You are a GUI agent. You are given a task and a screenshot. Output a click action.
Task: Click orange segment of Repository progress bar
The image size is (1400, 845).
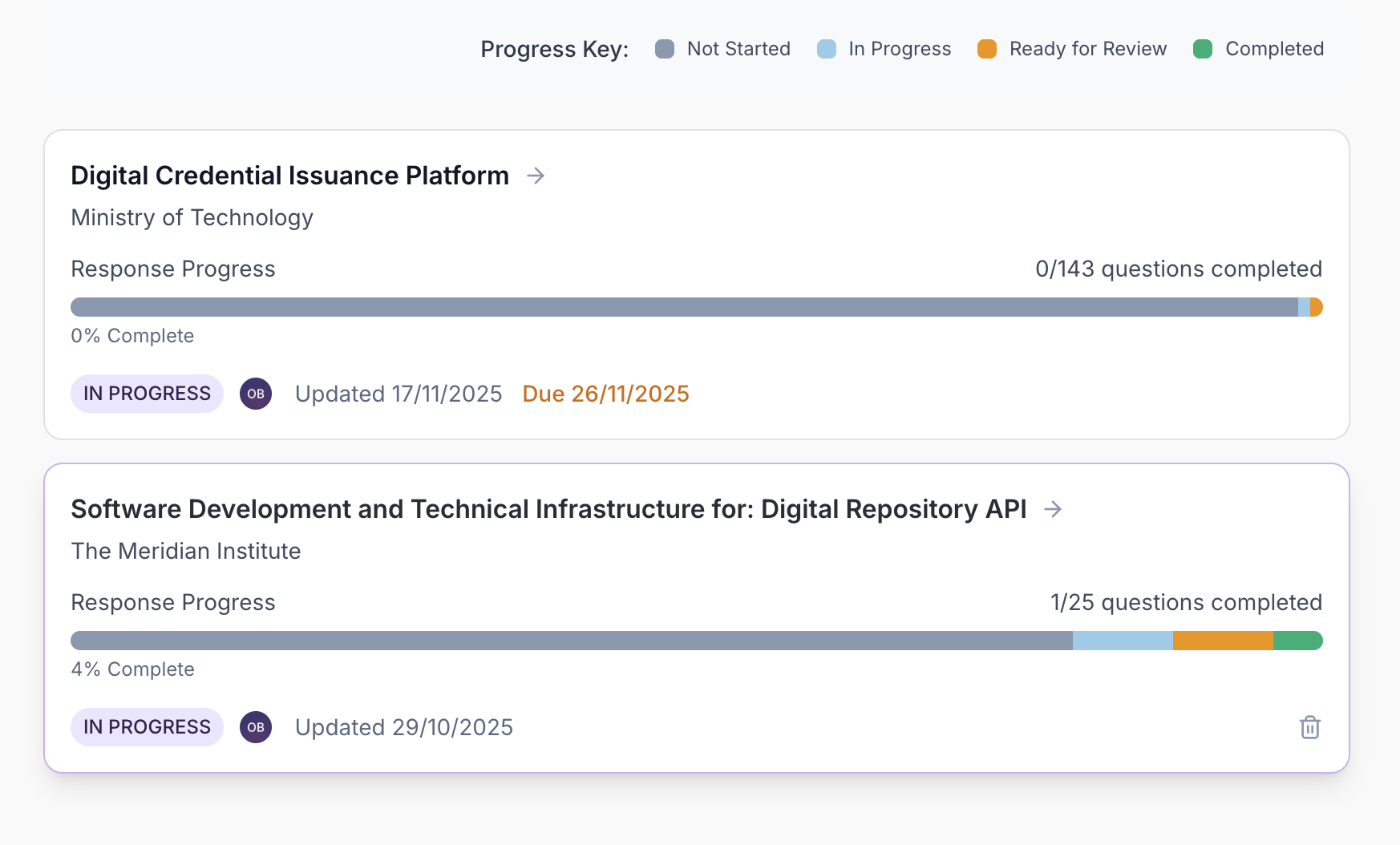point(1223,641)
